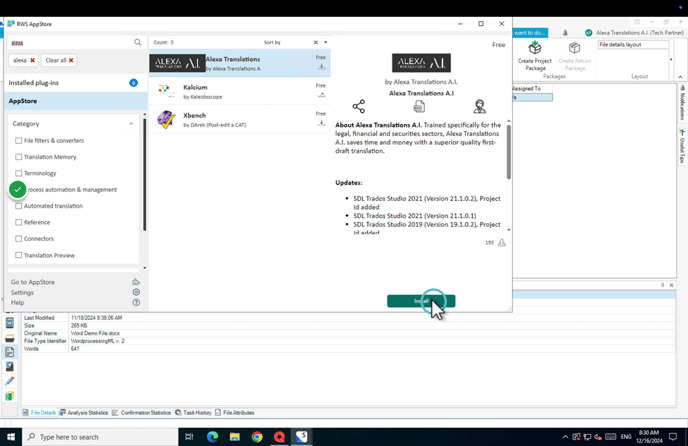This screenshot has height=446, width=688.
Task: Switch to Analysis Statistics tab
Action: 84,413
